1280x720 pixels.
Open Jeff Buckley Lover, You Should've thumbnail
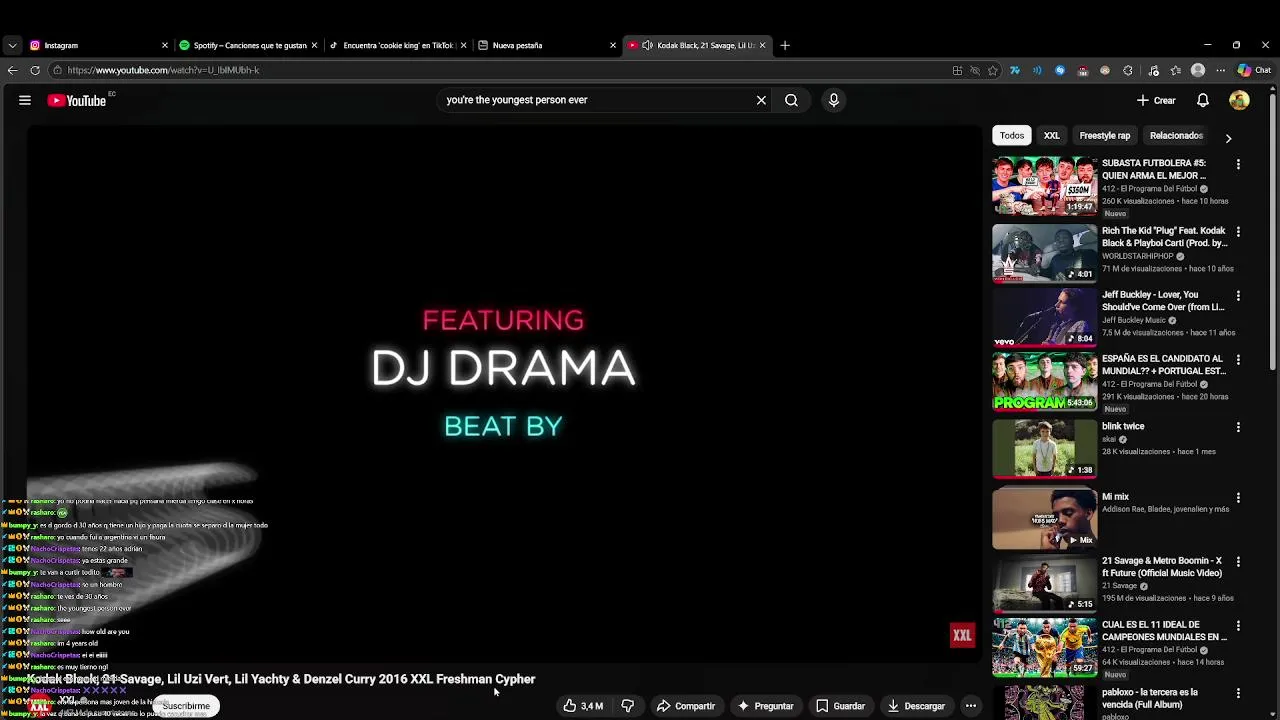[x=1044, y=317]
